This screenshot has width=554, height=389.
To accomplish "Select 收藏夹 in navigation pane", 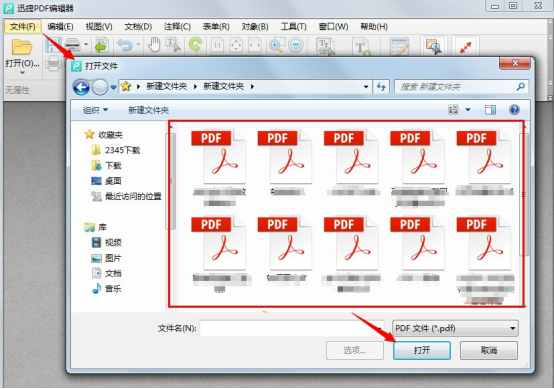I will [104, 135].
